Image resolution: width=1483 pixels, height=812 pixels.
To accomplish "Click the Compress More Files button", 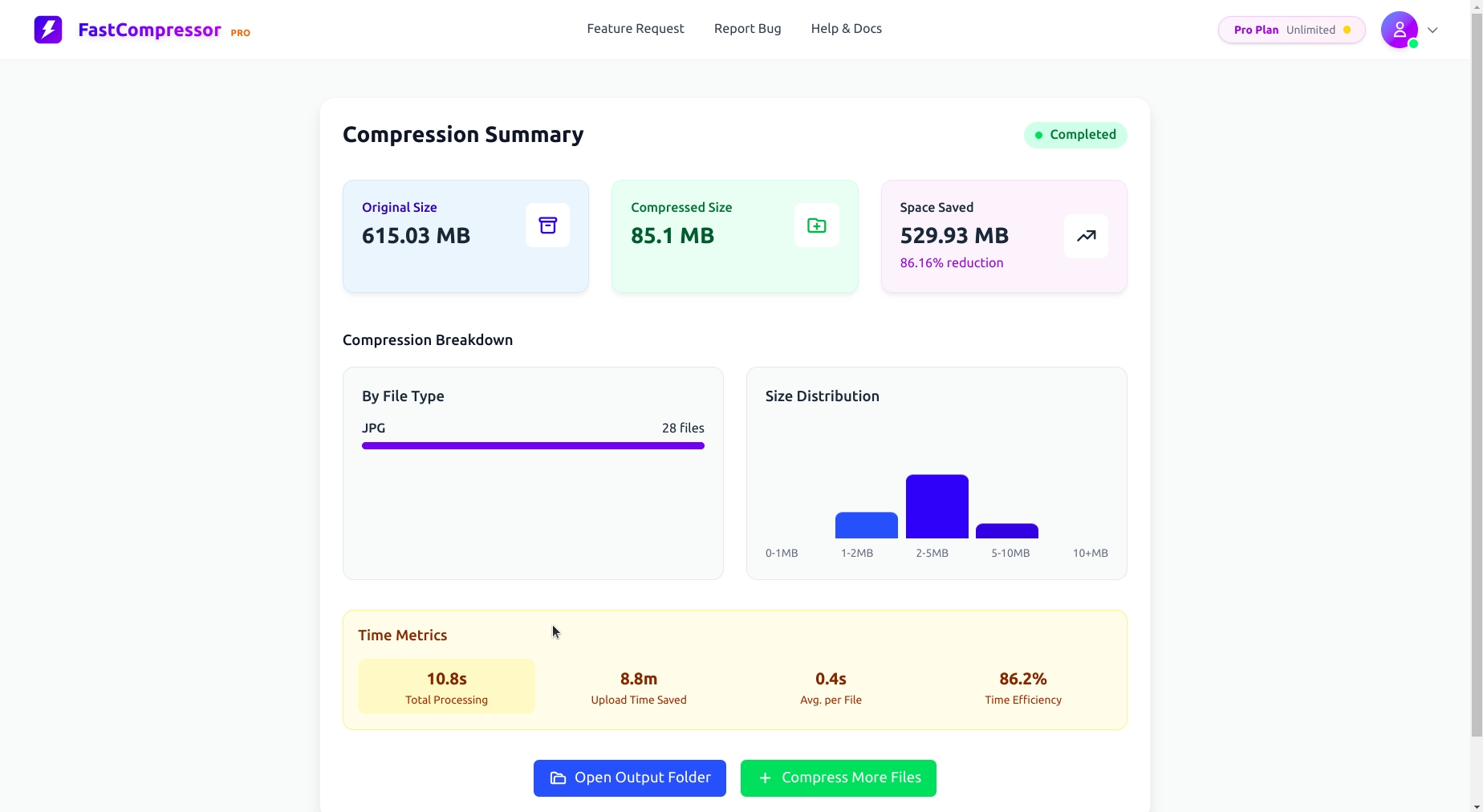I will click(839, 778).
